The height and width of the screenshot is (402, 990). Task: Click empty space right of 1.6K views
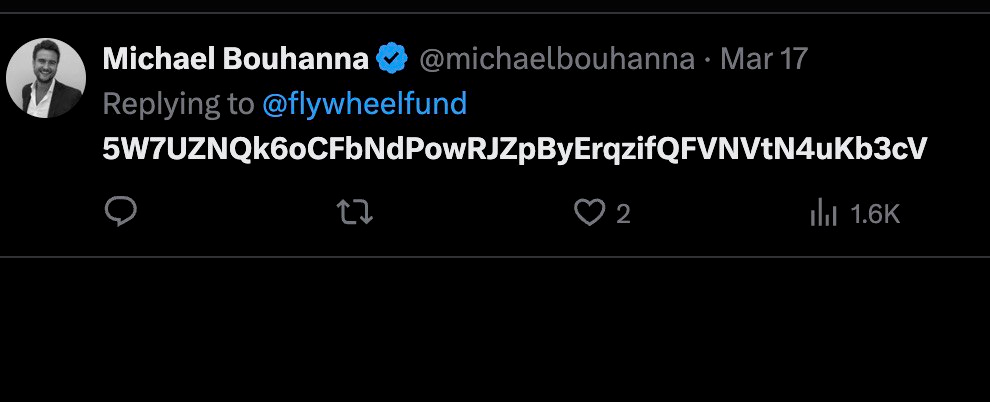point(945,214)
